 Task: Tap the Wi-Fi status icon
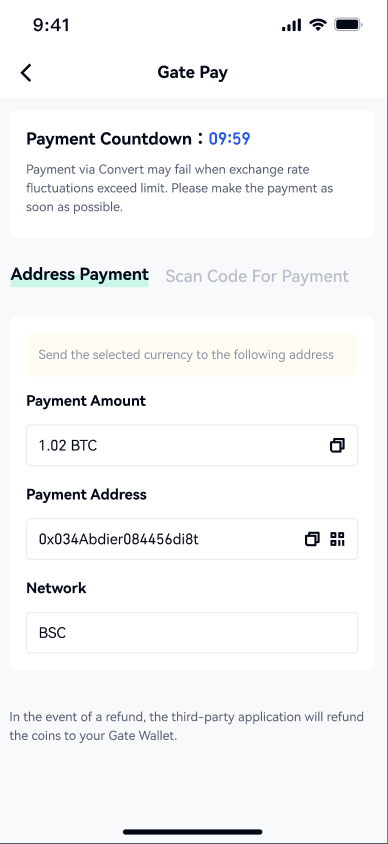tap(318, 25)
